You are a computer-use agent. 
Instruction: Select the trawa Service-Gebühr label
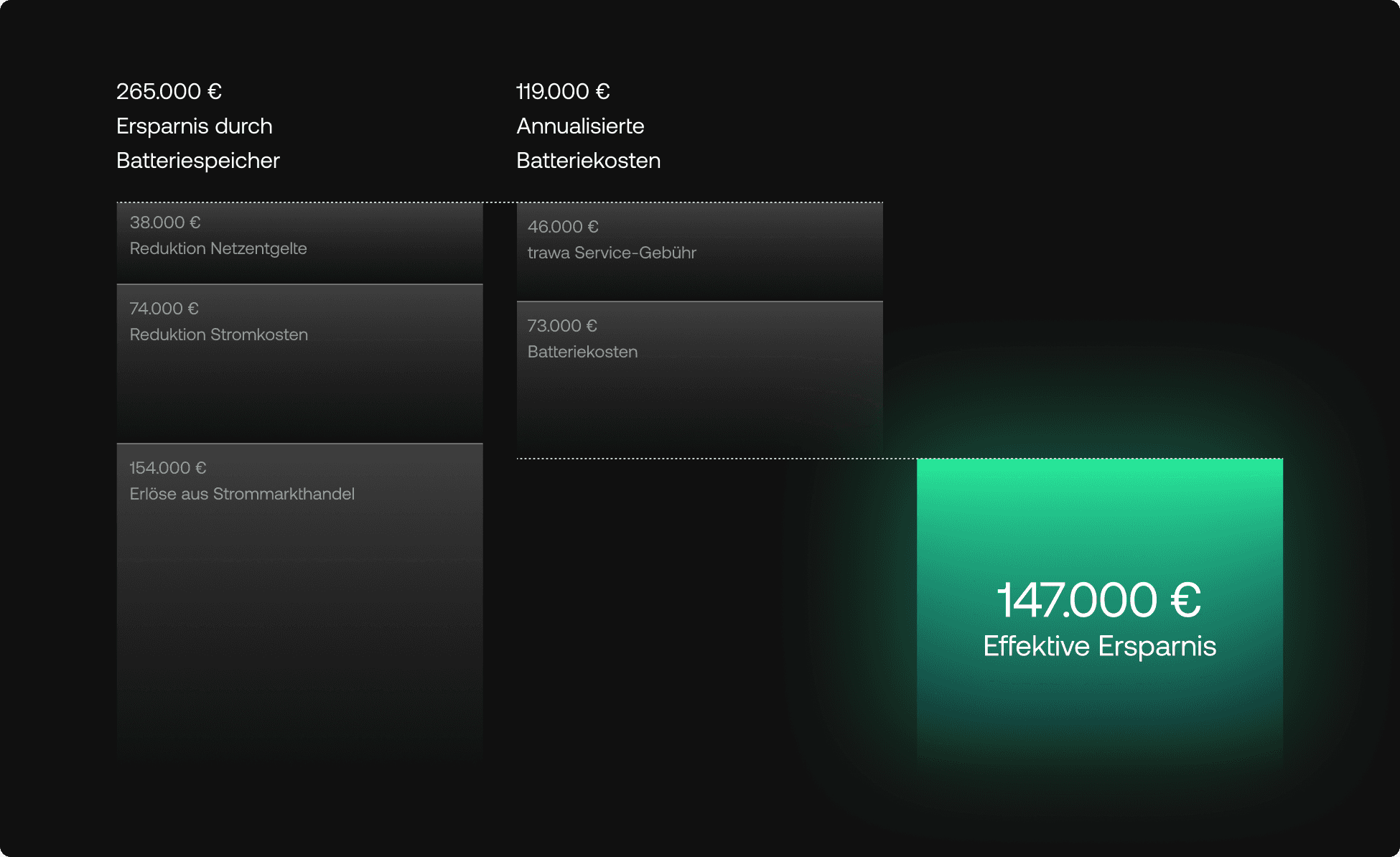coord(612,253)
